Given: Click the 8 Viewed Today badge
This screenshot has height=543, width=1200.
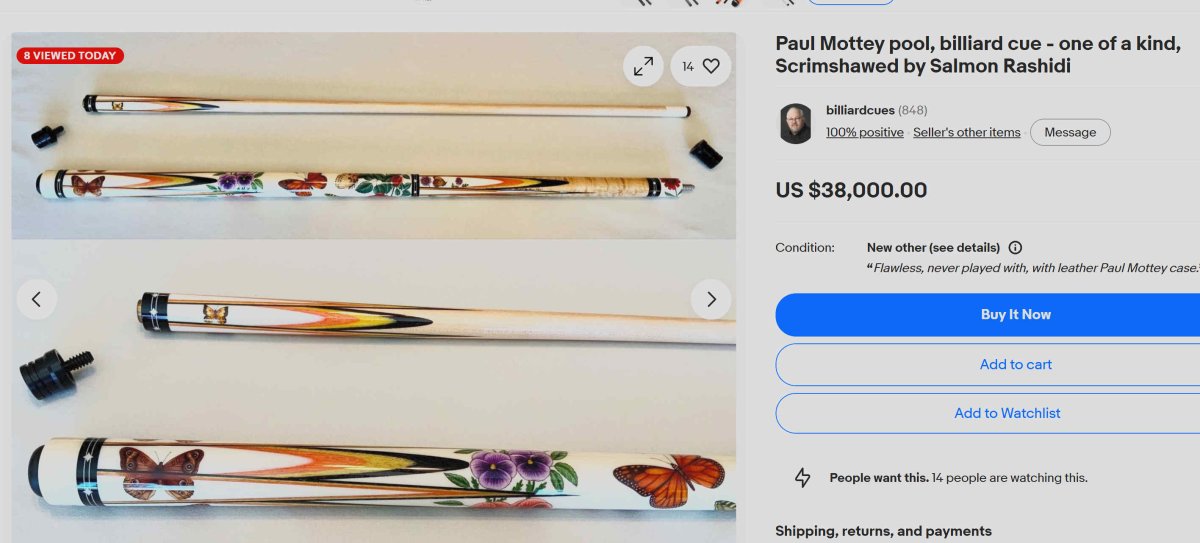Looking at the screenshot, I should pos(70,56).
